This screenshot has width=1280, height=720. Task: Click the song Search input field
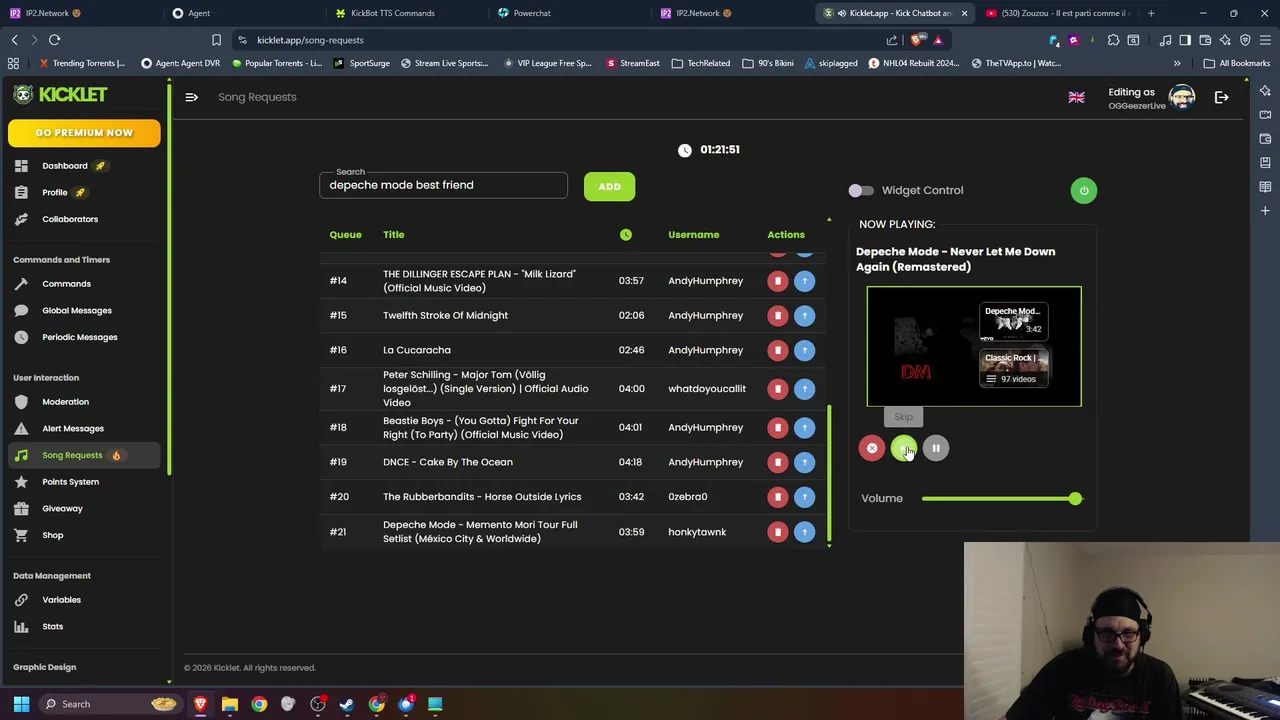[x=443, y=185]
